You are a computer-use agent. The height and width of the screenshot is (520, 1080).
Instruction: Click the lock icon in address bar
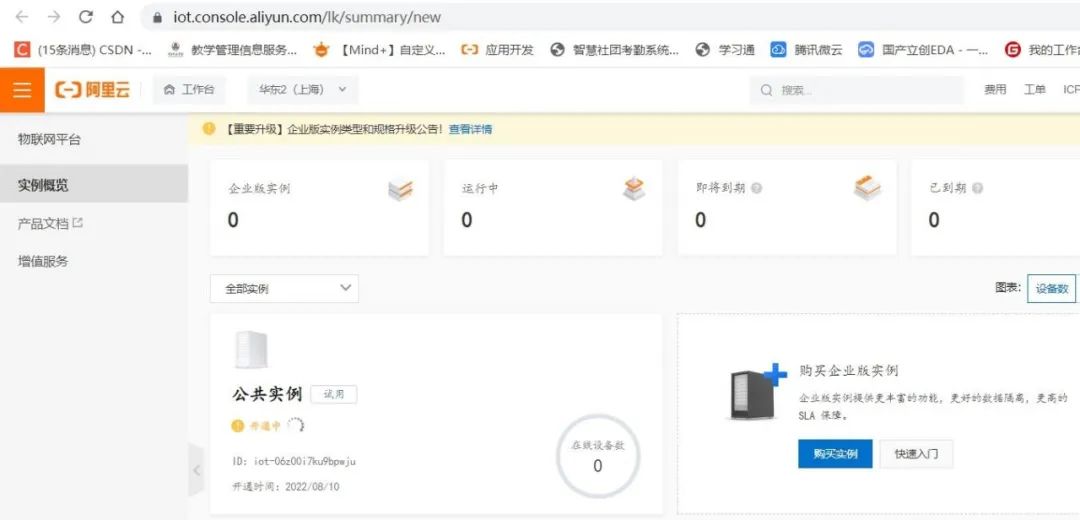pos(158,17)
